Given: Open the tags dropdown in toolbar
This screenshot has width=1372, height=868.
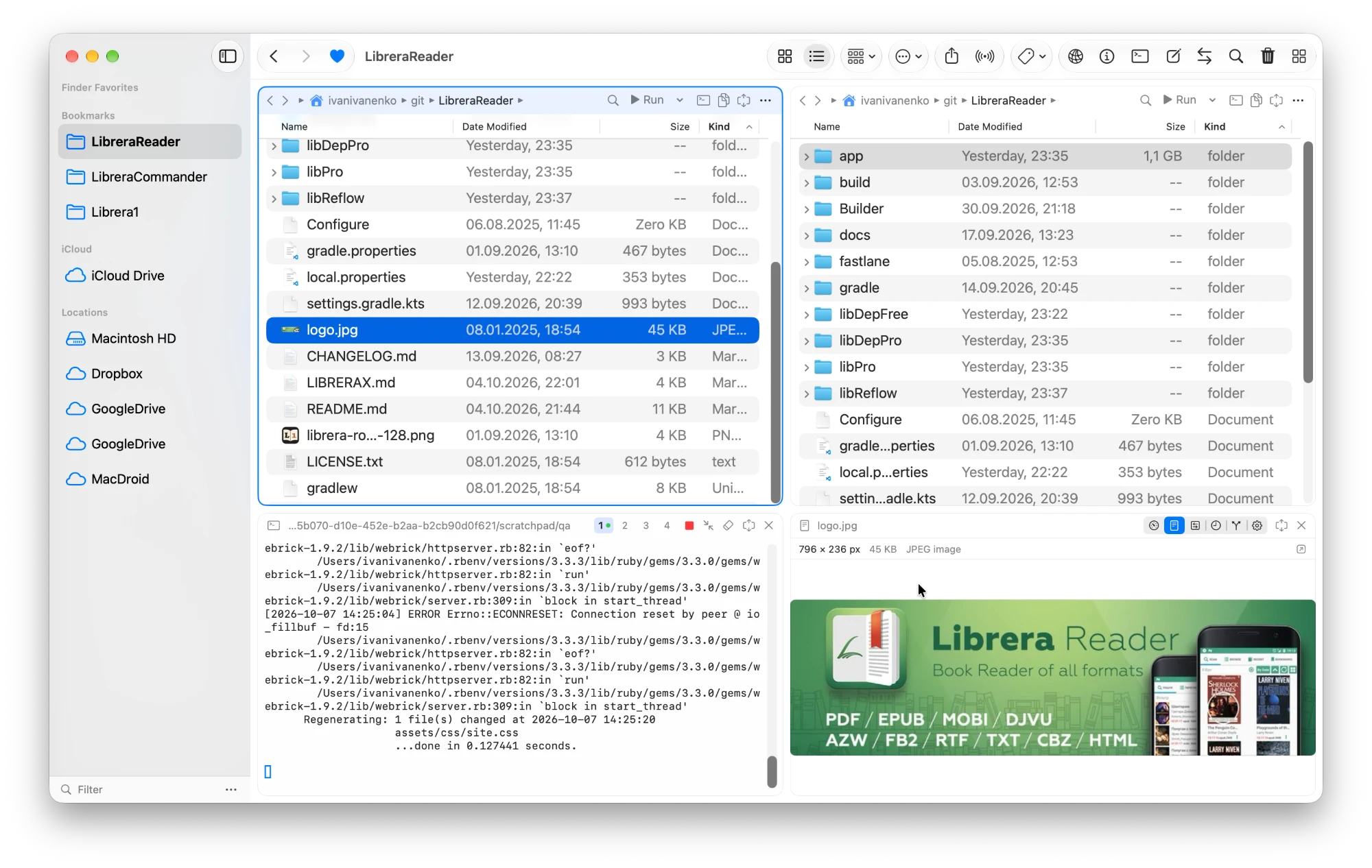Looking at the screenshot, I should (1031, 56).
